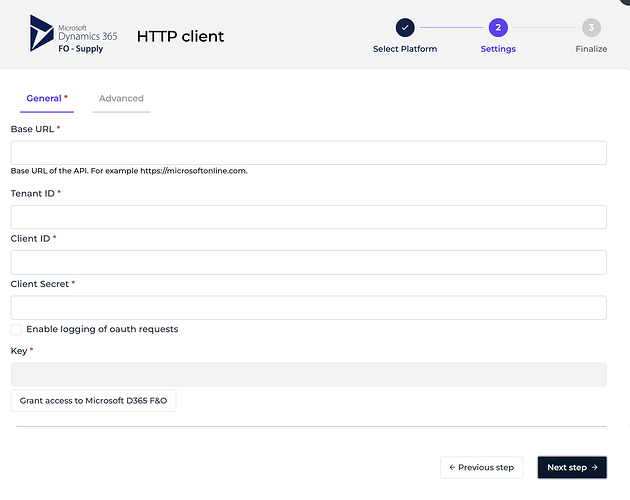
Task: Select the Client ID text box
Action: [x=309, y=262]
